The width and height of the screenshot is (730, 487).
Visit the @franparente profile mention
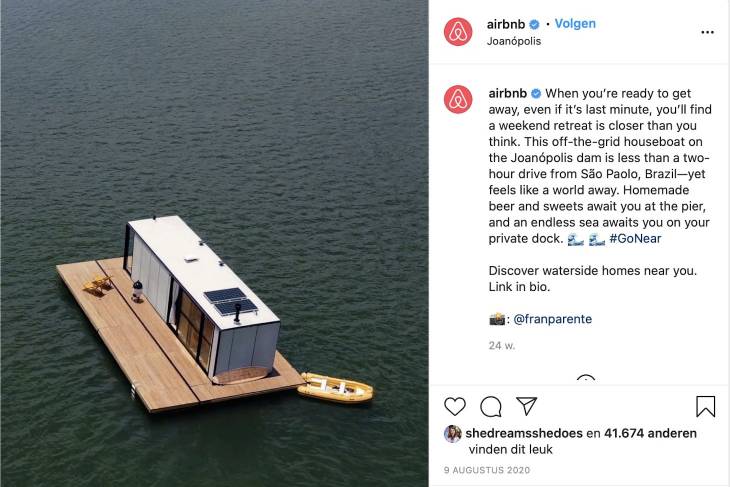click(x=552, y=319)
